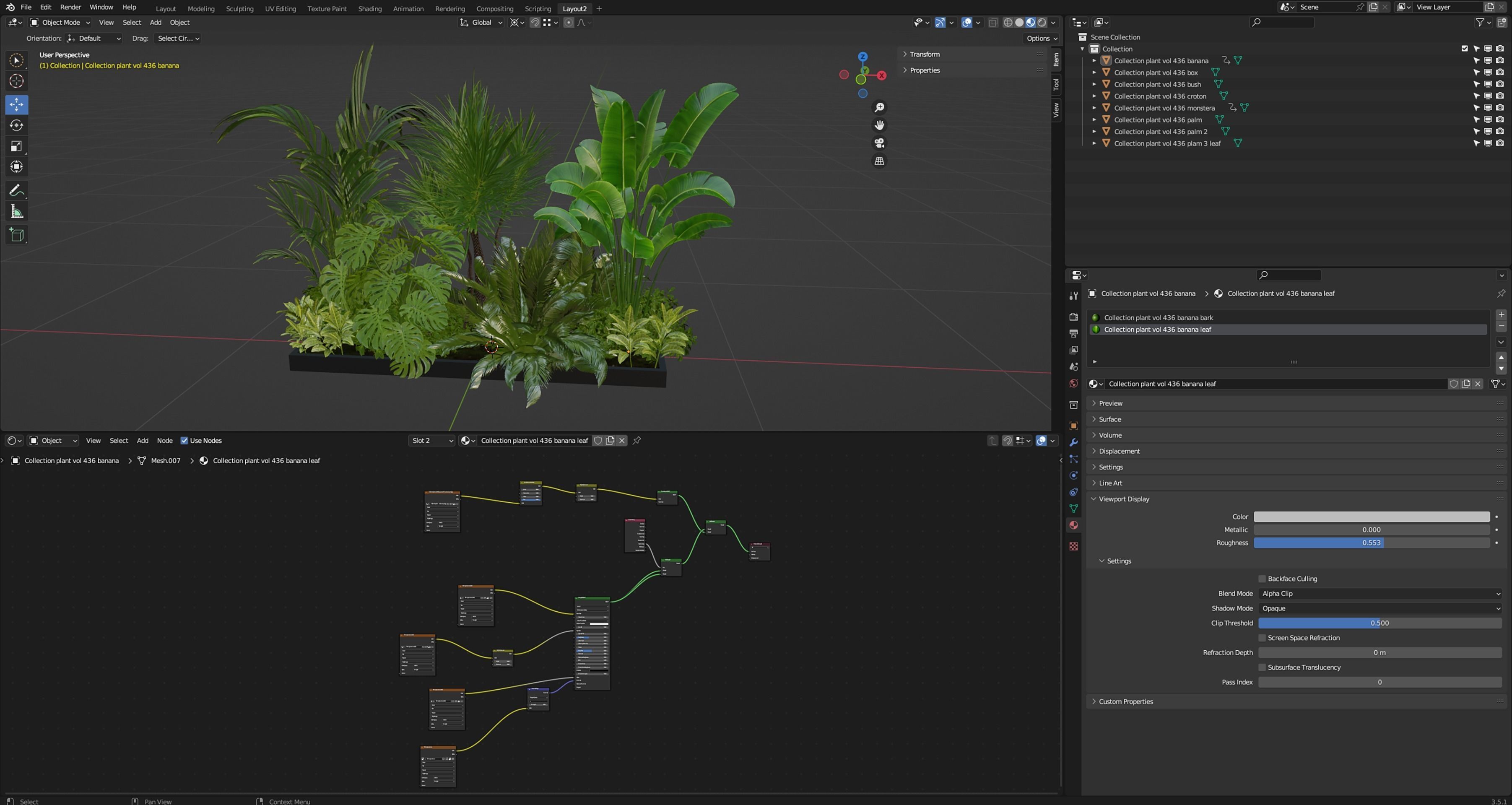
Task: Switch perspective/orthographic grid icon
Action: pos(879,161)
